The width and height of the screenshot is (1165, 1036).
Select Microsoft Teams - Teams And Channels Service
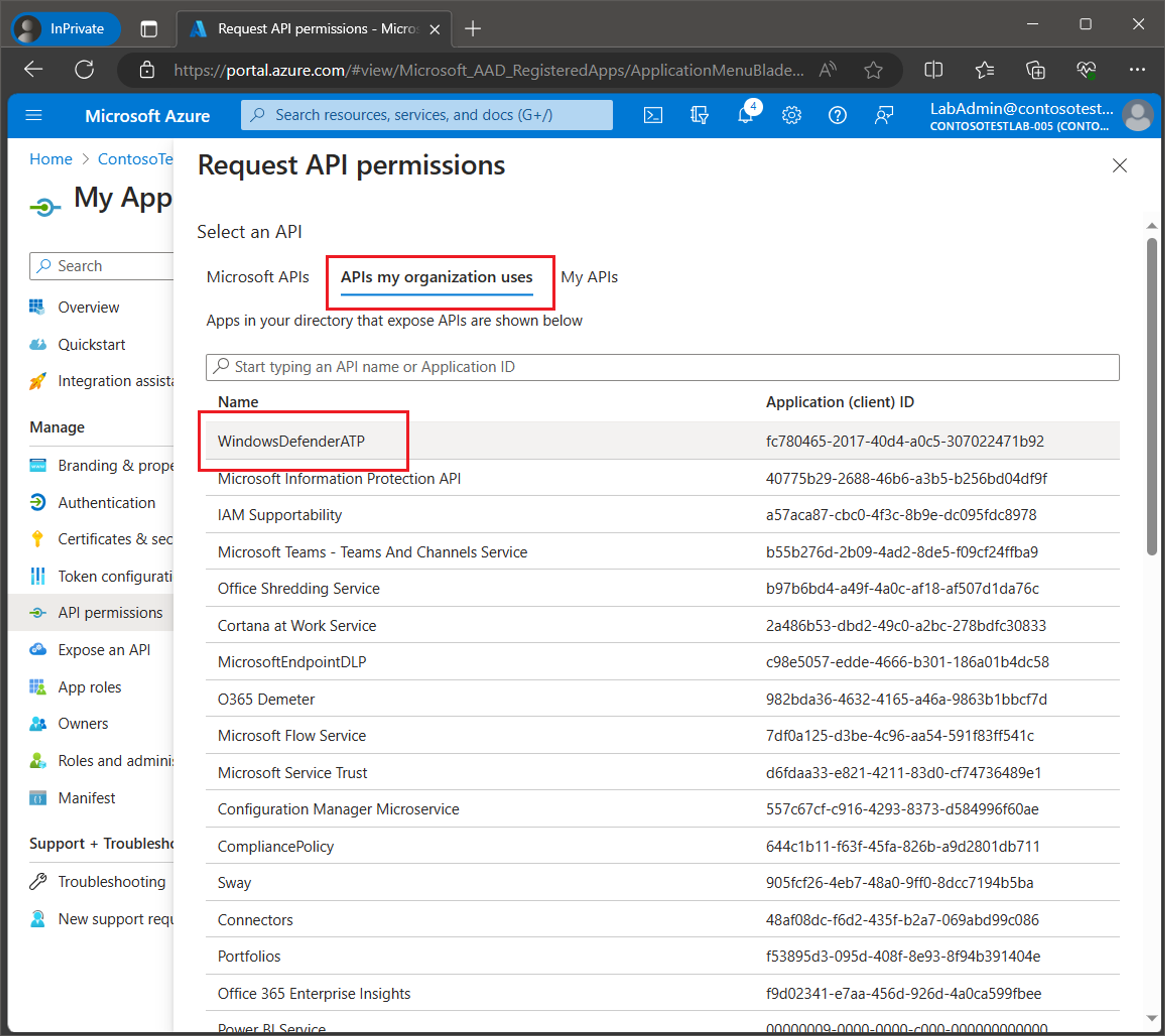662,552
